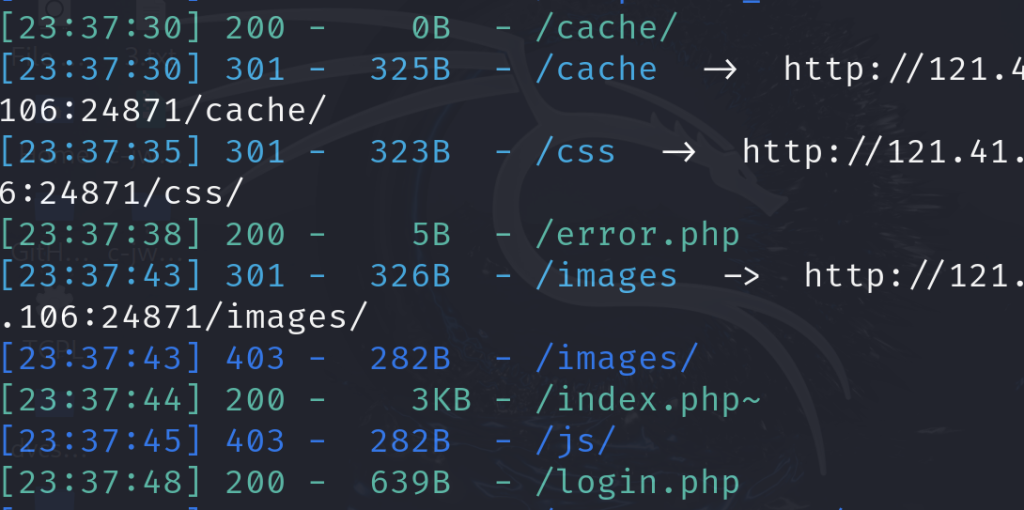
Task: Click the /cache/ path with 0B size
Action: (x=607, y=28)
